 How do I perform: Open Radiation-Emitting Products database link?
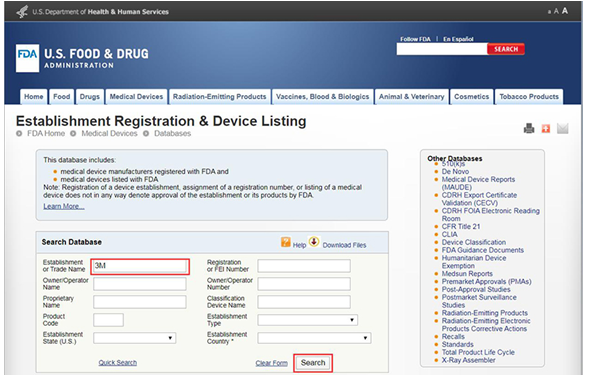pos(485,313)
